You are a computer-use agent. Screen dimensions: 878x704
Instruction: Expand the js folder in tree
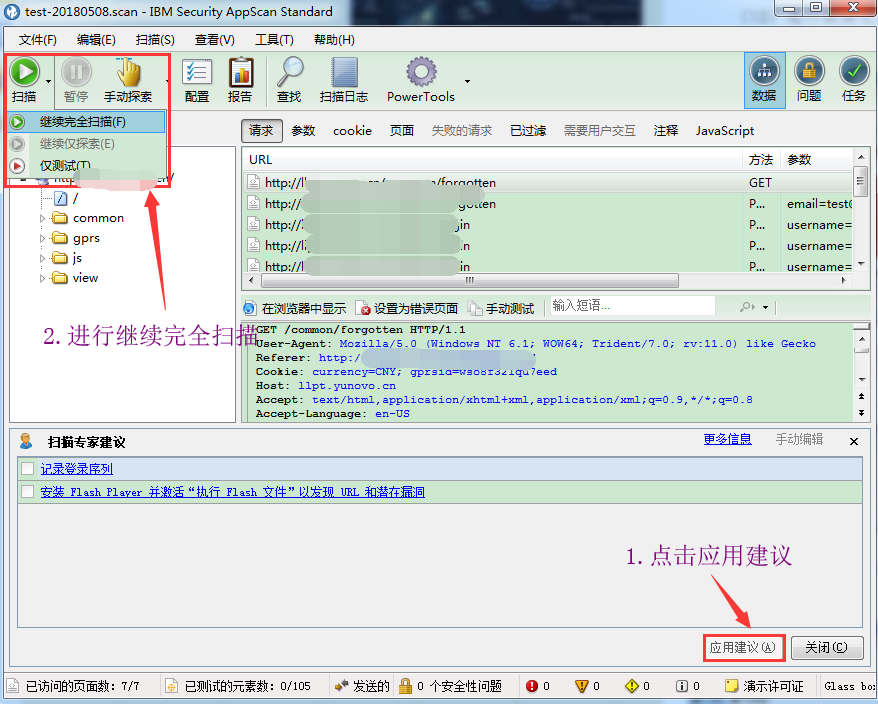pos(43,258)
